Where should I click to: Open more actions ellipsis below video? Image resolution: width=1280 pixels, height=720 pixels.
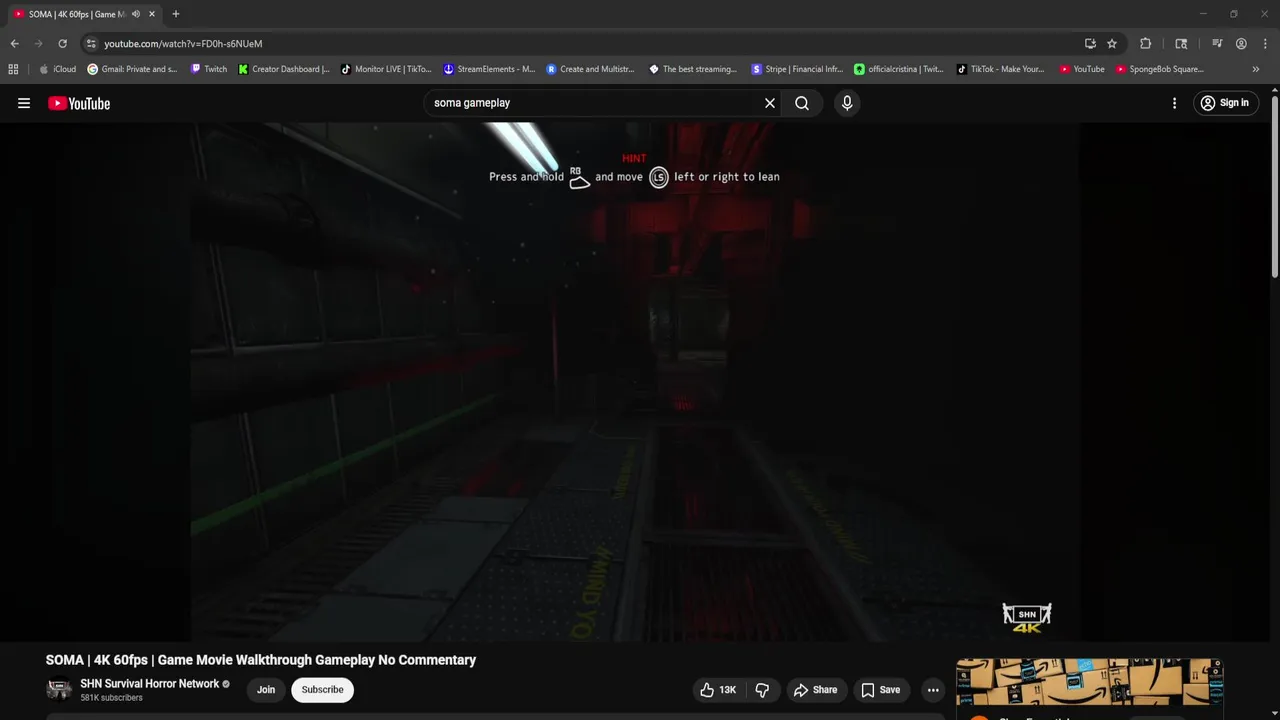coord(933,690)
